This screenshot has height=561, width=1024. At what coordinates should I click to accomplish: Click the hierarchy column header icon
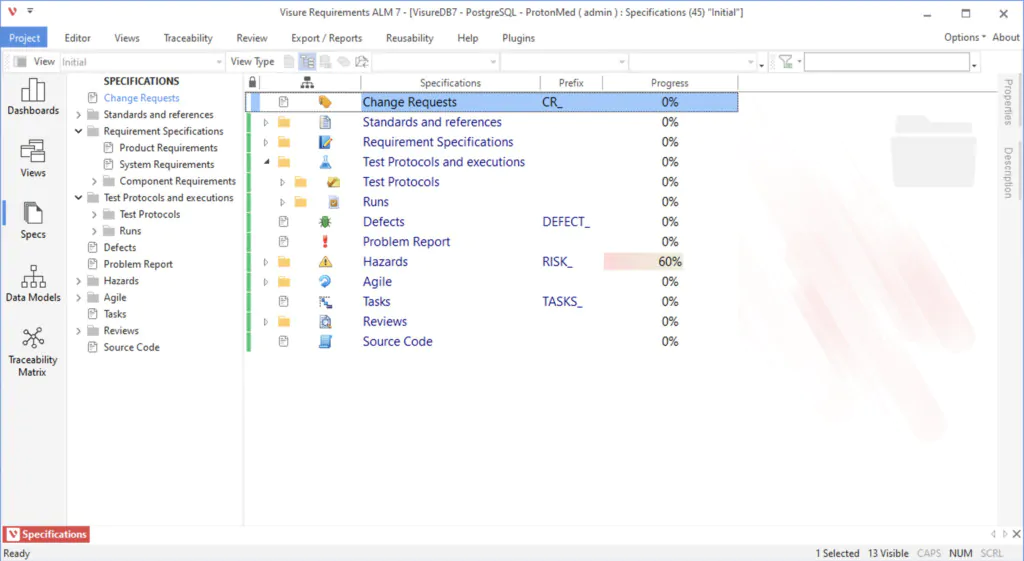tap(307, 82)
